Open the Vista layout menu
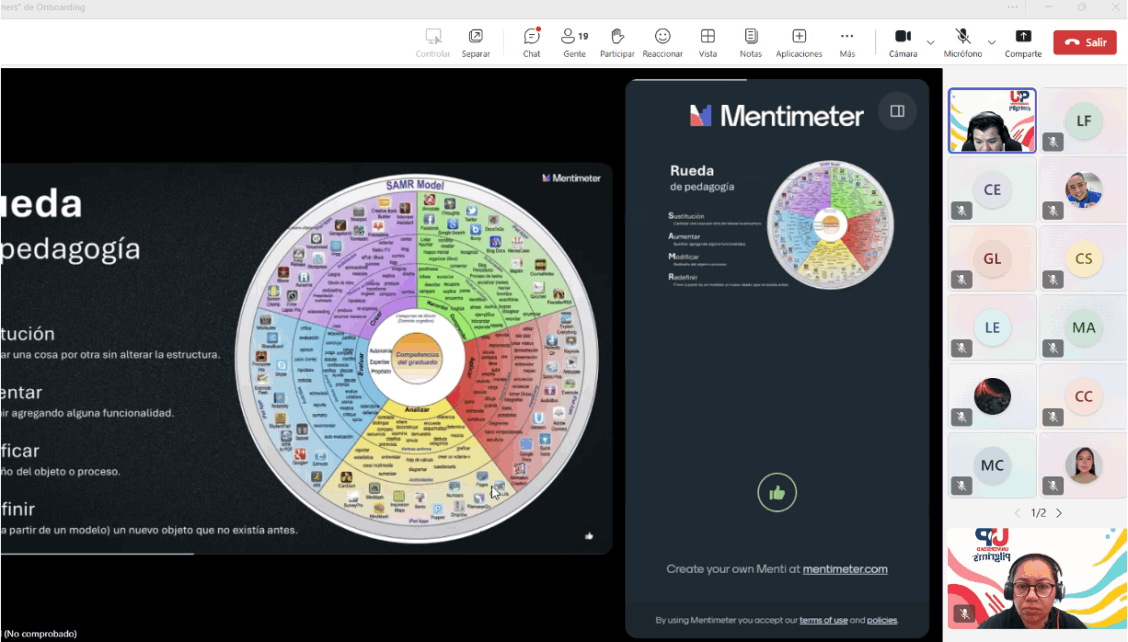This screenshot has height=642, width=1128. (707, 42)
